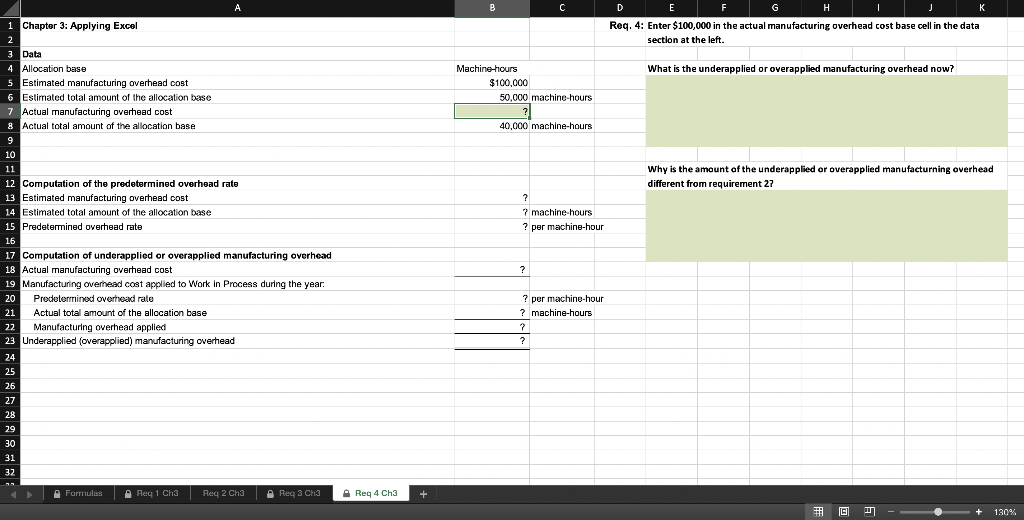Click the '?' cell in row 13

coord(492,198)
